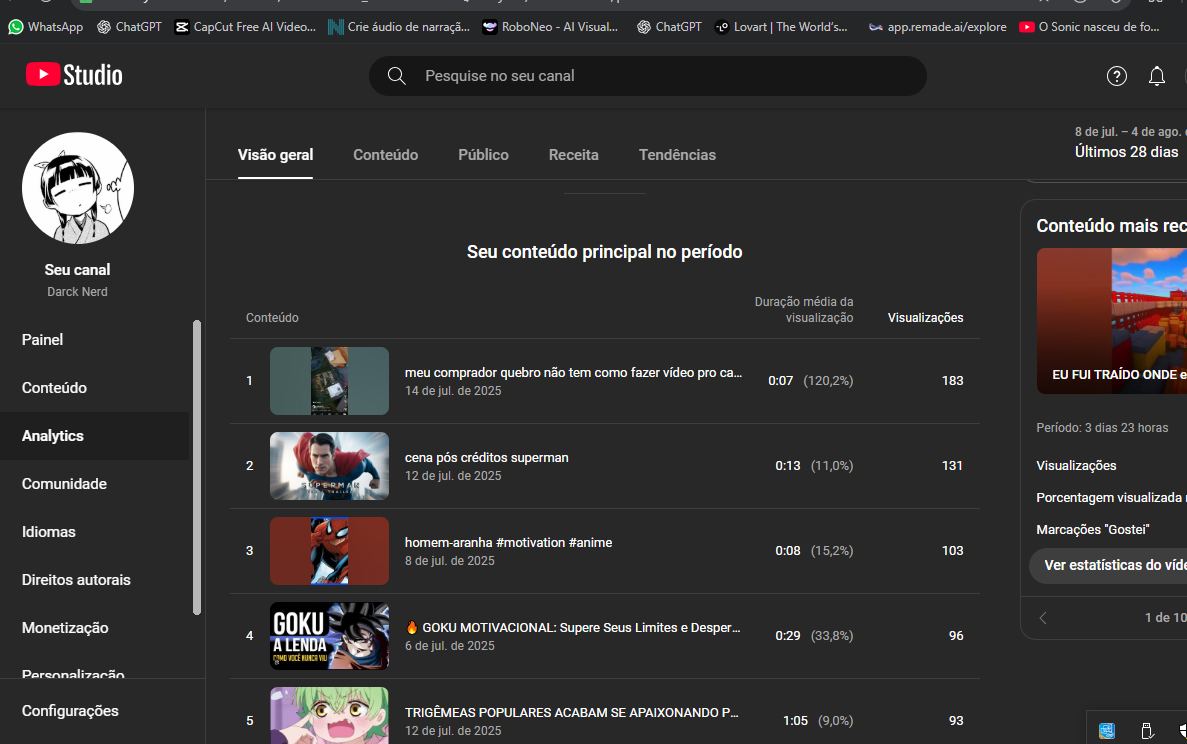The width and height of the screenshot is (1187, 744).
Task: Switch to the Tendências tab
Action: click(x=677, y=154)
